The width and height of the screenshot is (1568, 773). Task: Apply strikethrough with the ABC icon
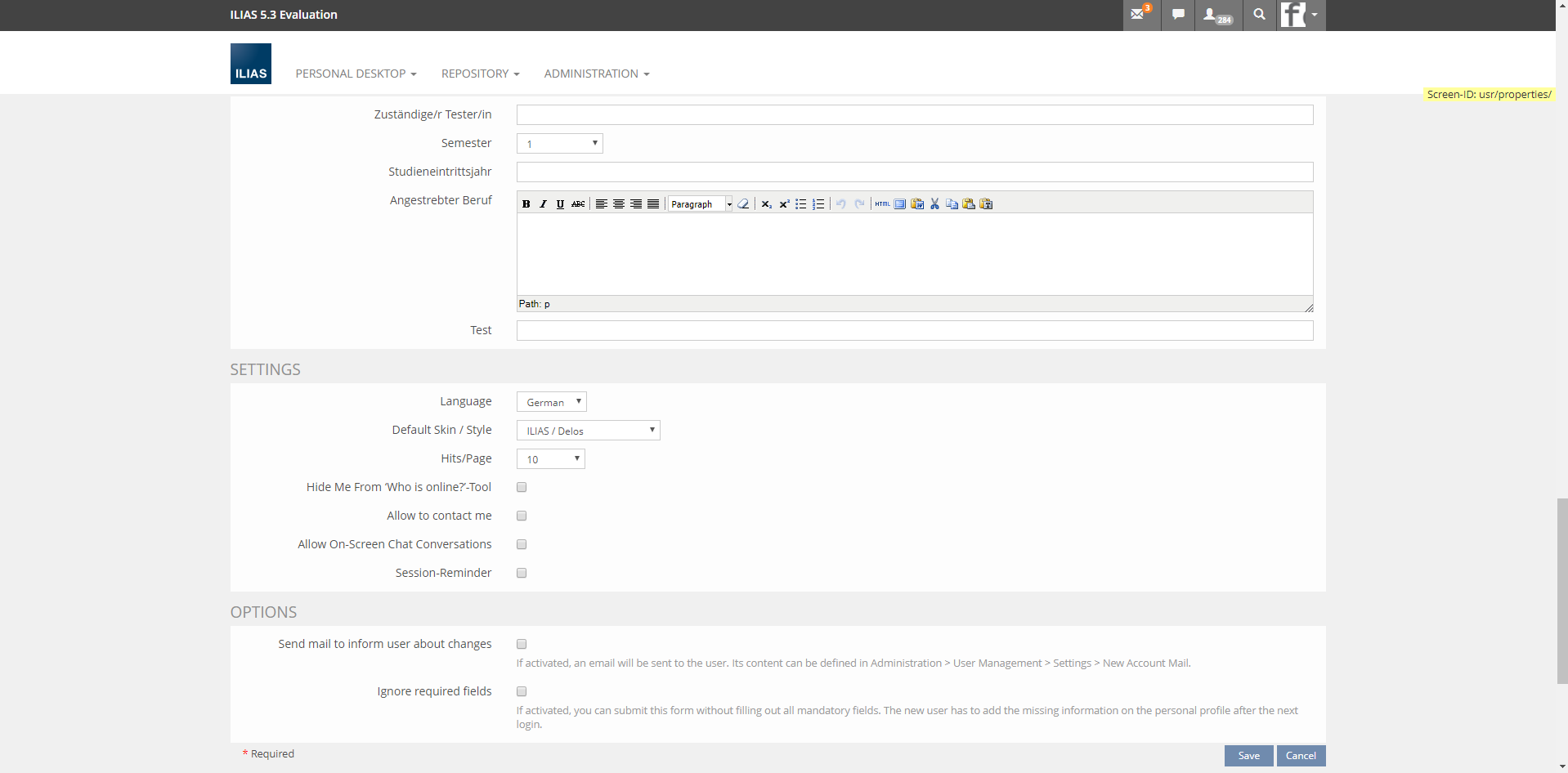(x=578, y=204)
